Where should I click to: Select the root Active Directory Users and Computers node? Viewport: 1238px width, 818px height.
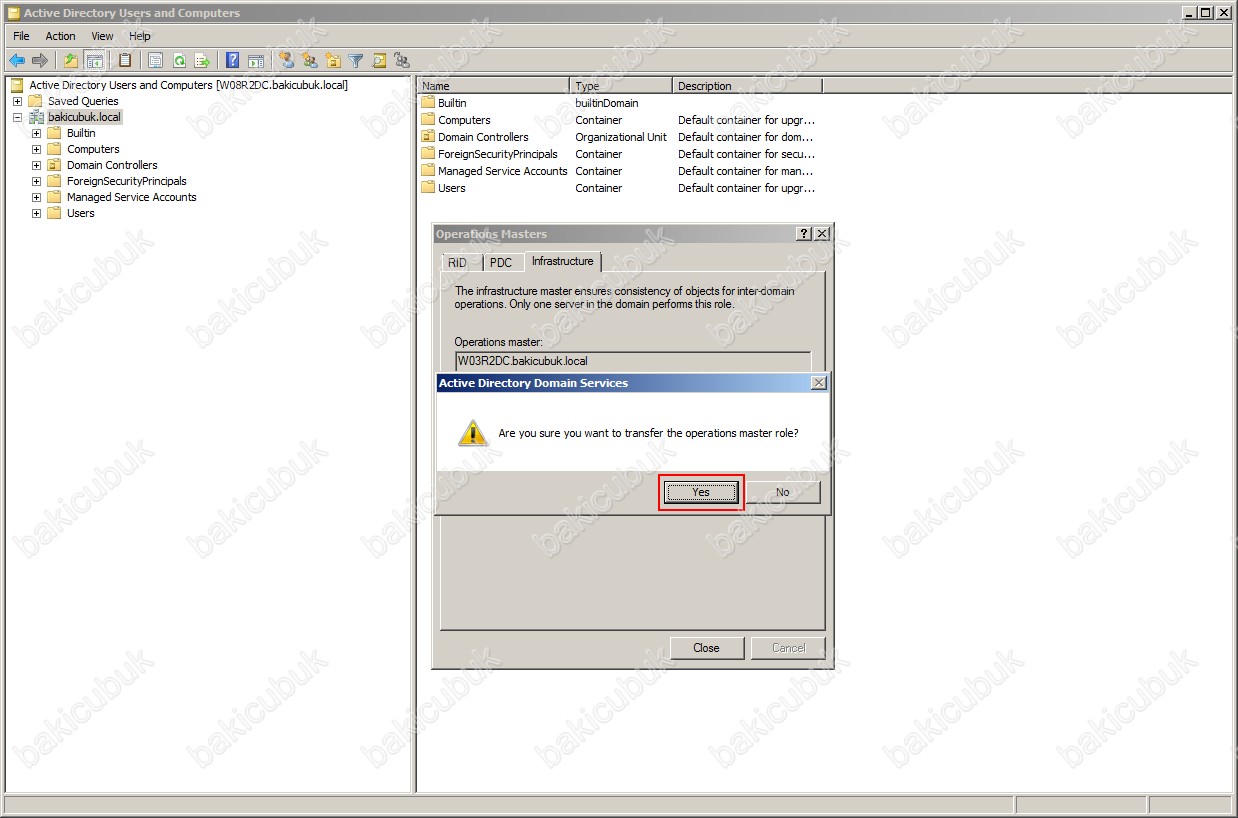point(188,85)
